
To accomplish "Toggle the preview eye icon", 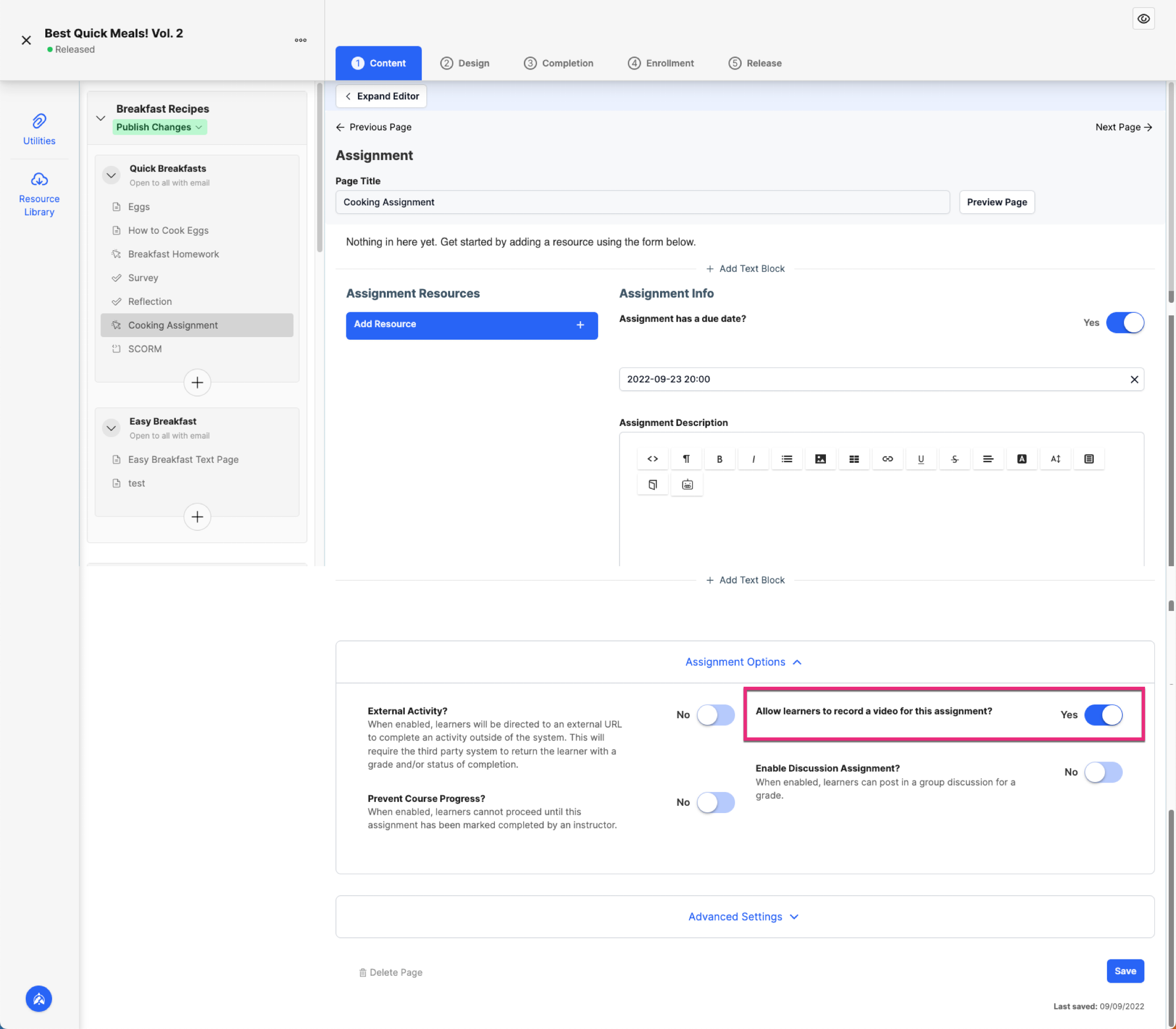I will (x=1143, y=18).
